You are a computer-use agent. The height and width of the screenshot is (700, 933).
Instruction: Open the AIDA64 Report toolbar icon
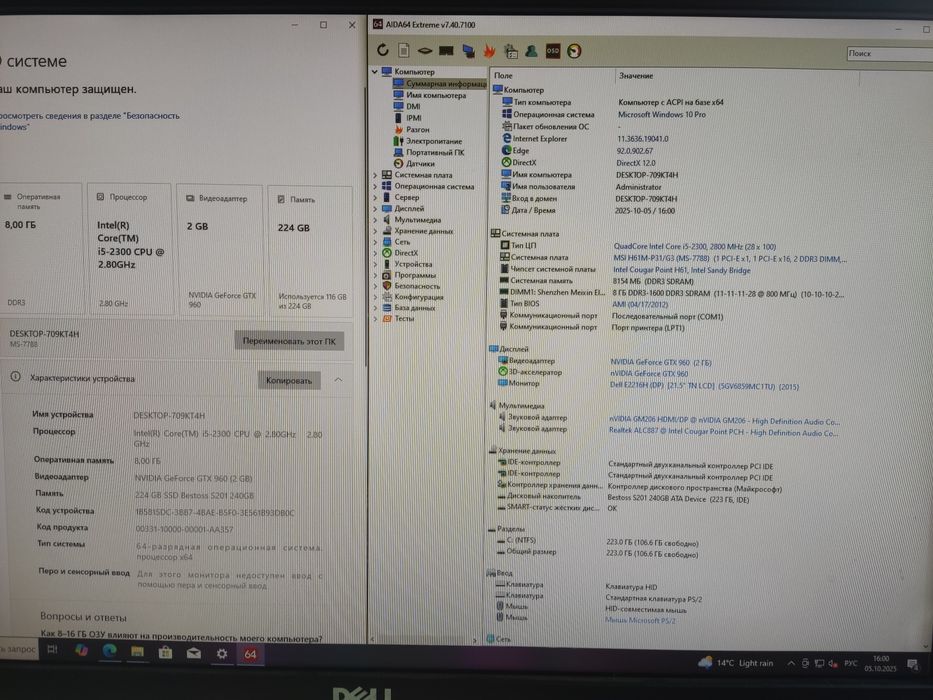coord(403,51)
